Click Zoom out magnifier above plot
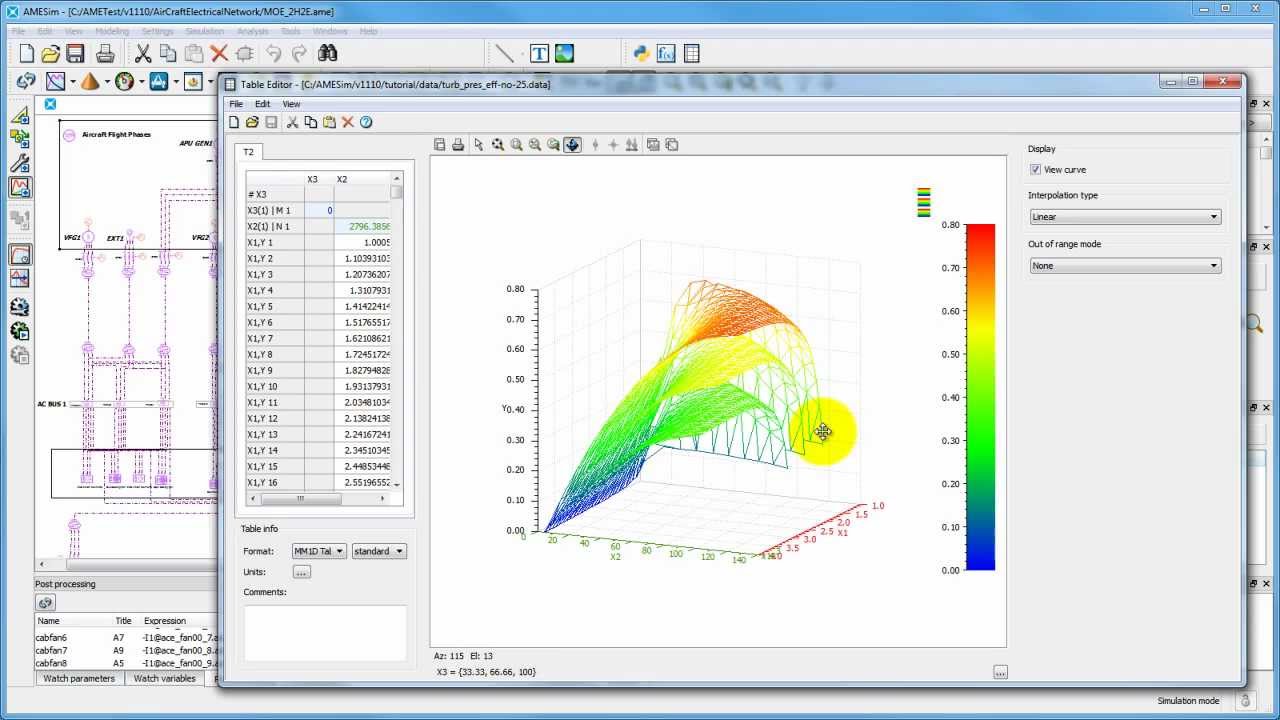This screenshot has height=720, width=1280. [x=535, y=145]
